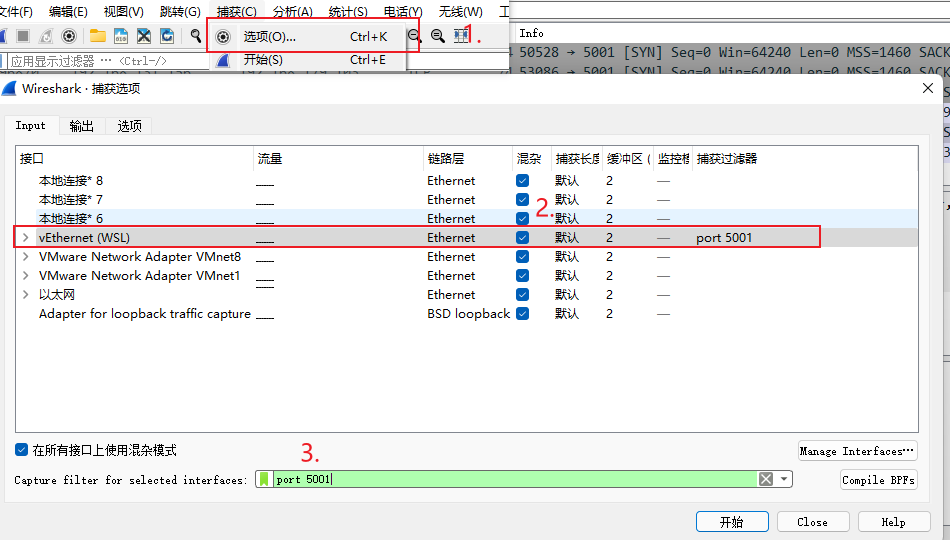Image resolution: width=950 pixels, height=540 pixels.
Task: Open the 统计(S) menu
Action: click(x=348, y=12)
